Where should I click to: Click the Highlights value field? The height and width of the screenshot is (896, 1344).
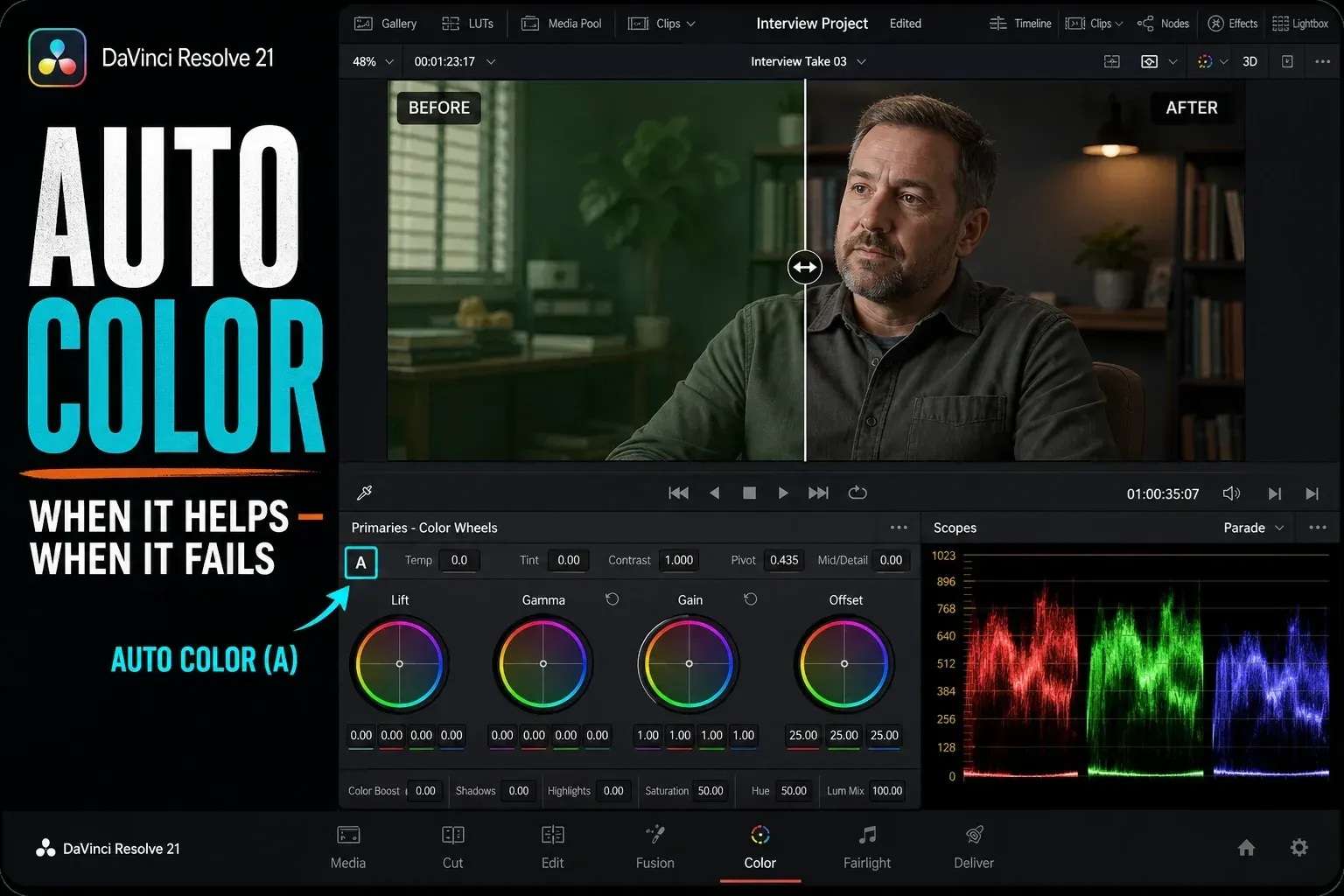pos(613,791)
